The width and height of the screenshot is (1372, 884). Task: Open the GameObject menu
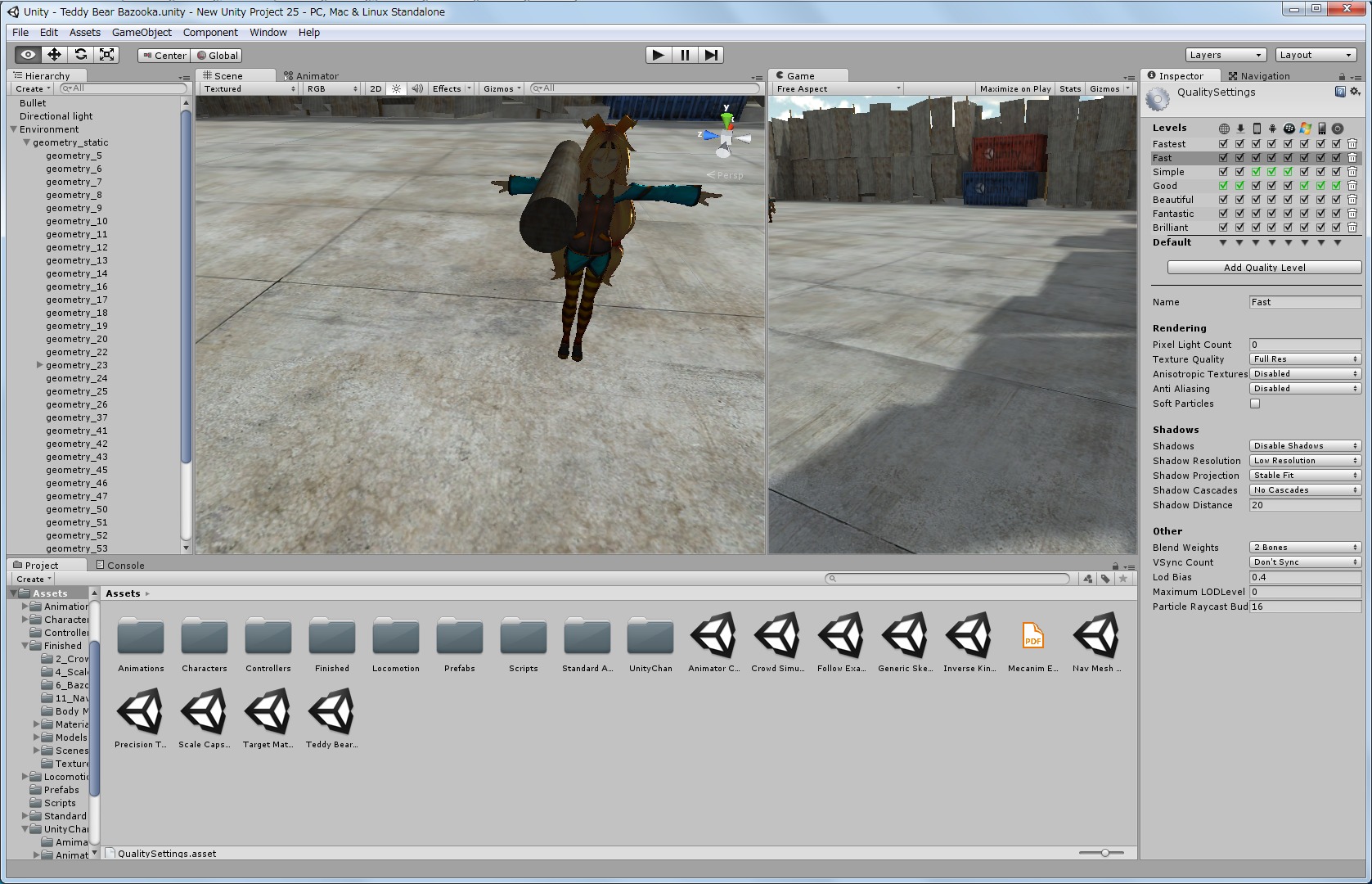pos(142,33)
